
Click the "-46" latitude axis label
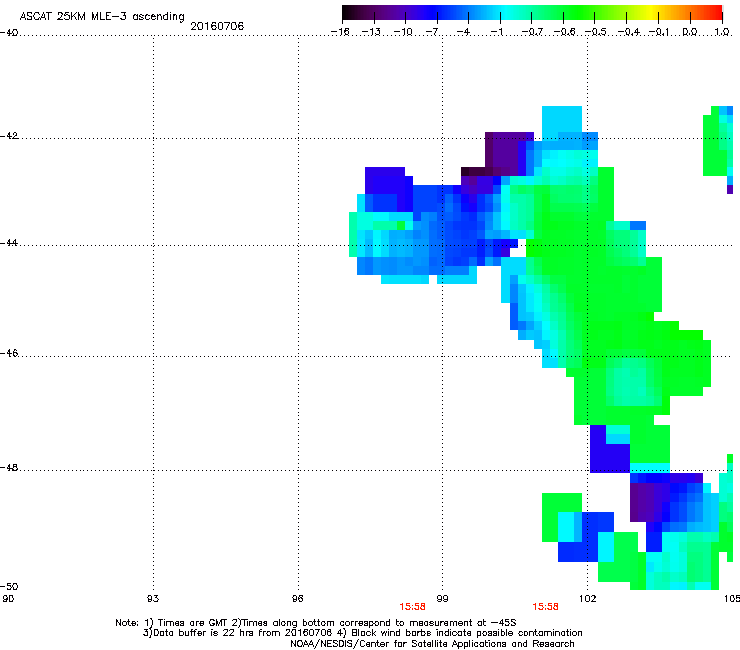tap(9, 353)
